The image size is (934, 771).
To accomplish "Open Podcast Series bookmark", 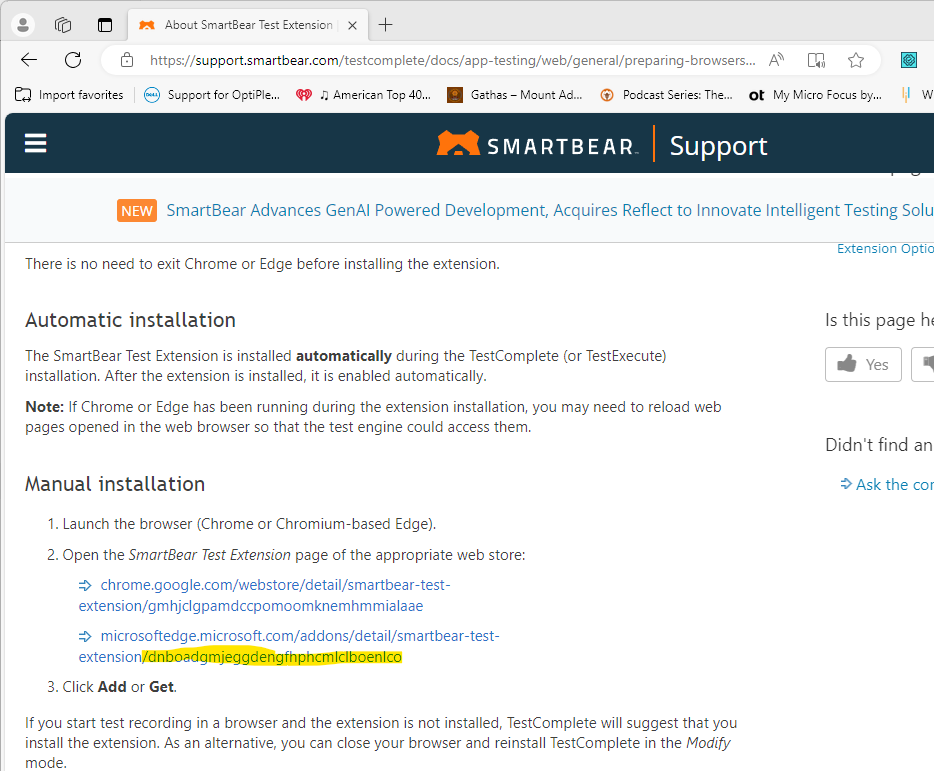I will click(667, 95).
